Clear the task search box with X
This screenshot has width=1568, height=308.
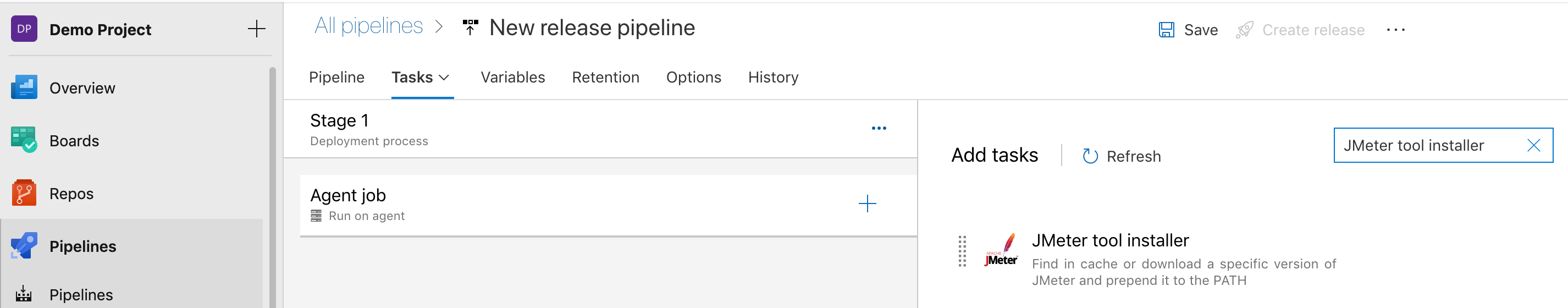[x=1533, y=146]
